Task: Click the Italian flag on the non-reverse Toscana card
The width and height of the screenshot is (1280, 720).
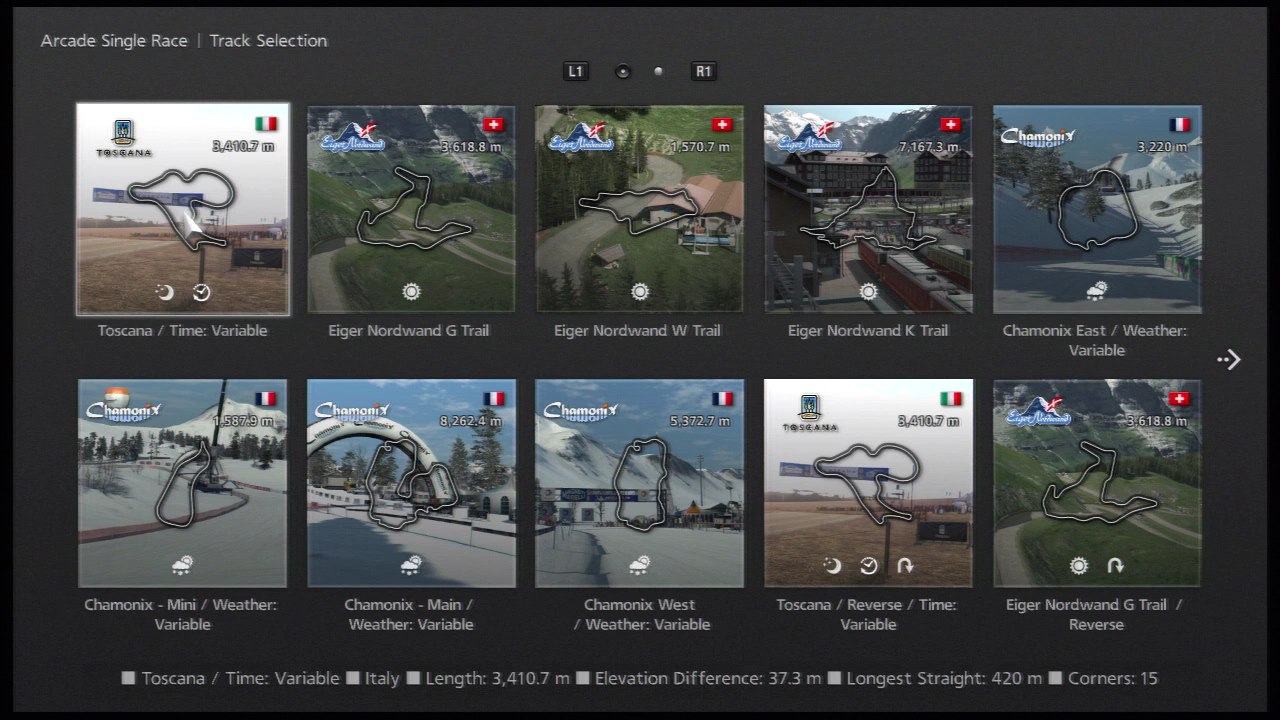Action: [266, 125]
